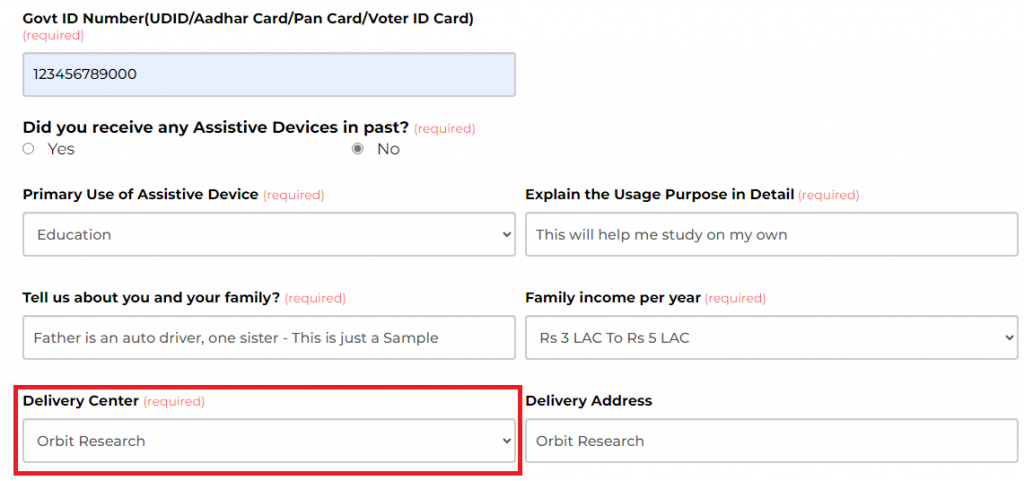Click the Govt ID Number field label
The image size is (1024, 481).
[248, 19]
